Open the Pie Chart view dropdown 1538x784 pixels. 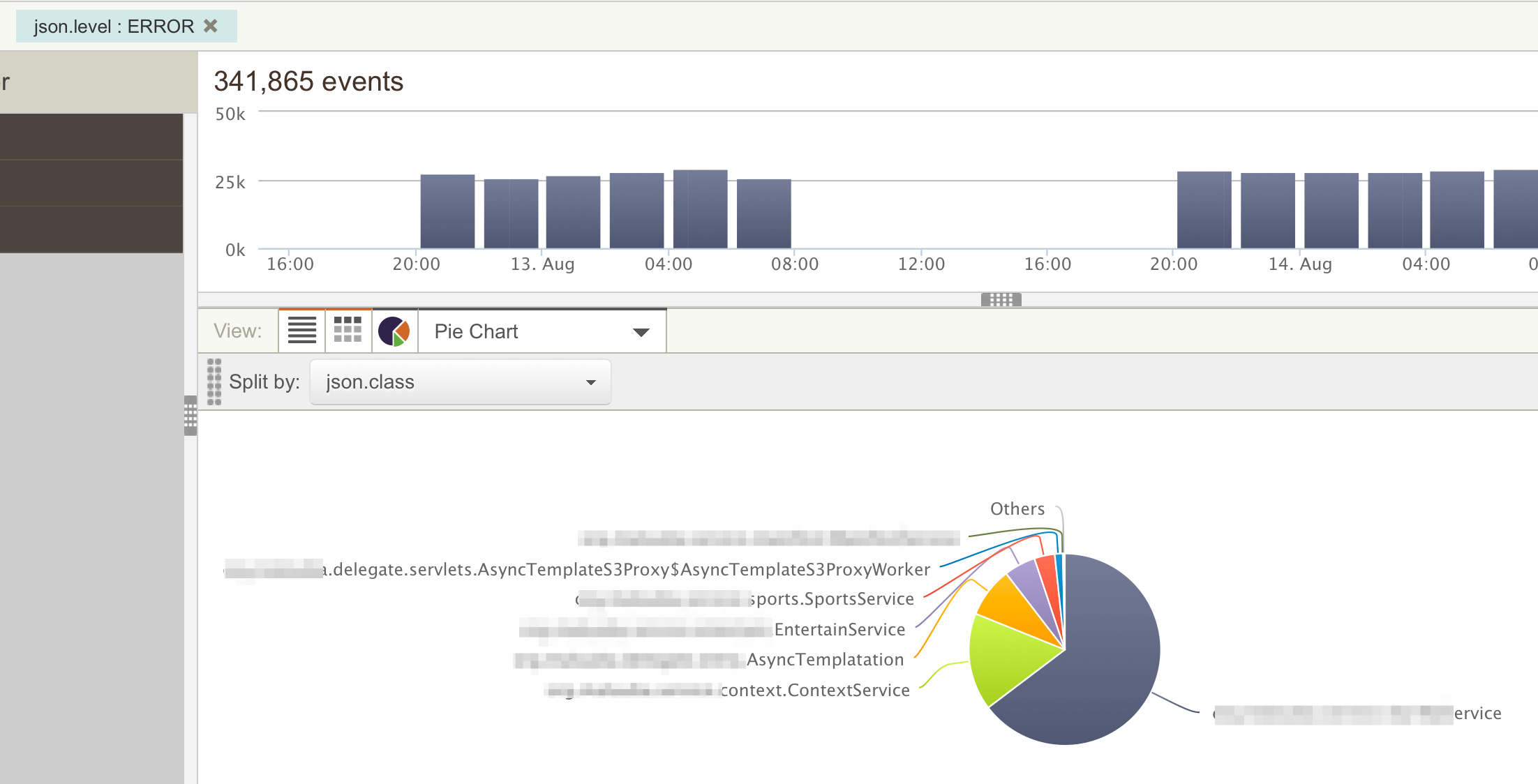pos(542,331)
